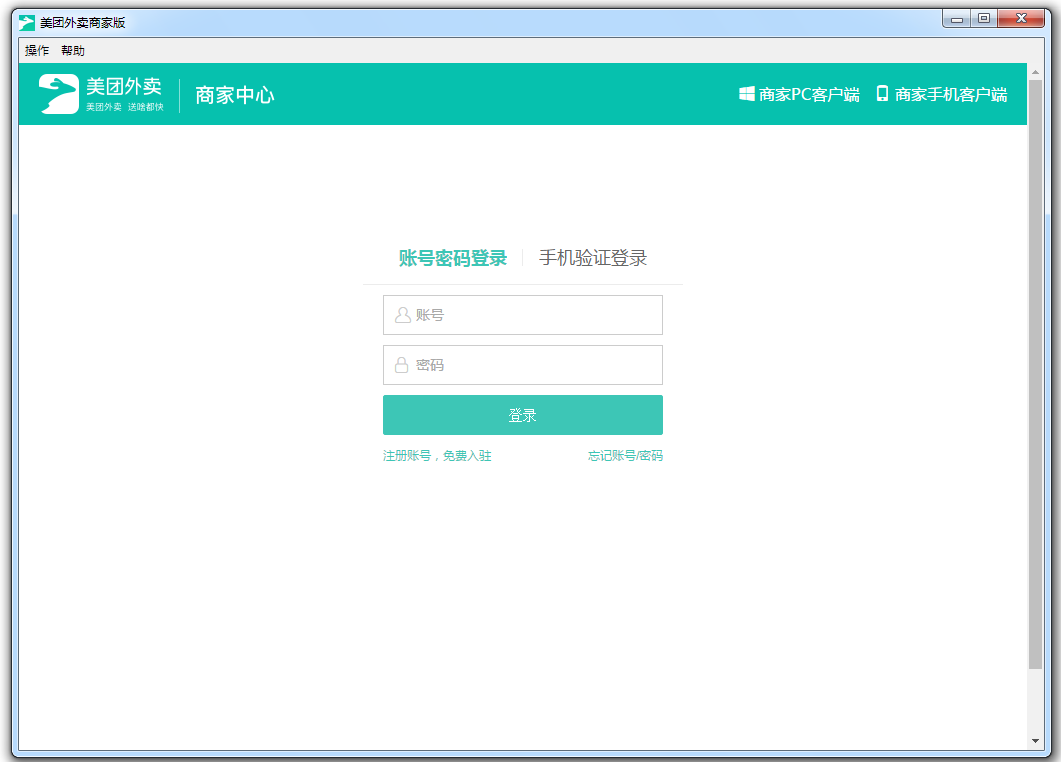
Task: Click the Windows icon beside 商家PC客户端
Action: point(746,94)
